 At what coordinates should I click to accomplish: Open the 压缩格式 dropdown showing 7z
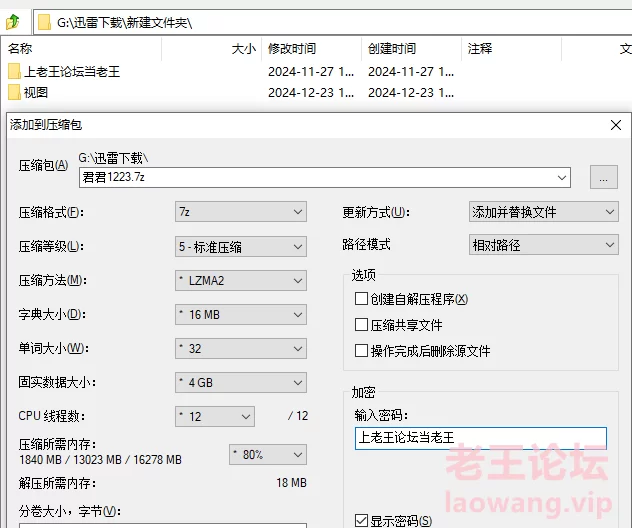click(x=241, y=212)
